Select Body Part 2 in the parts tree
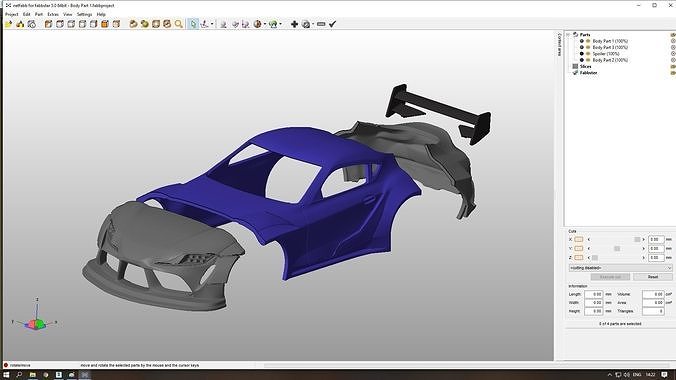The width and height of the screenshot is (676, 380). (x=610, y=60)
